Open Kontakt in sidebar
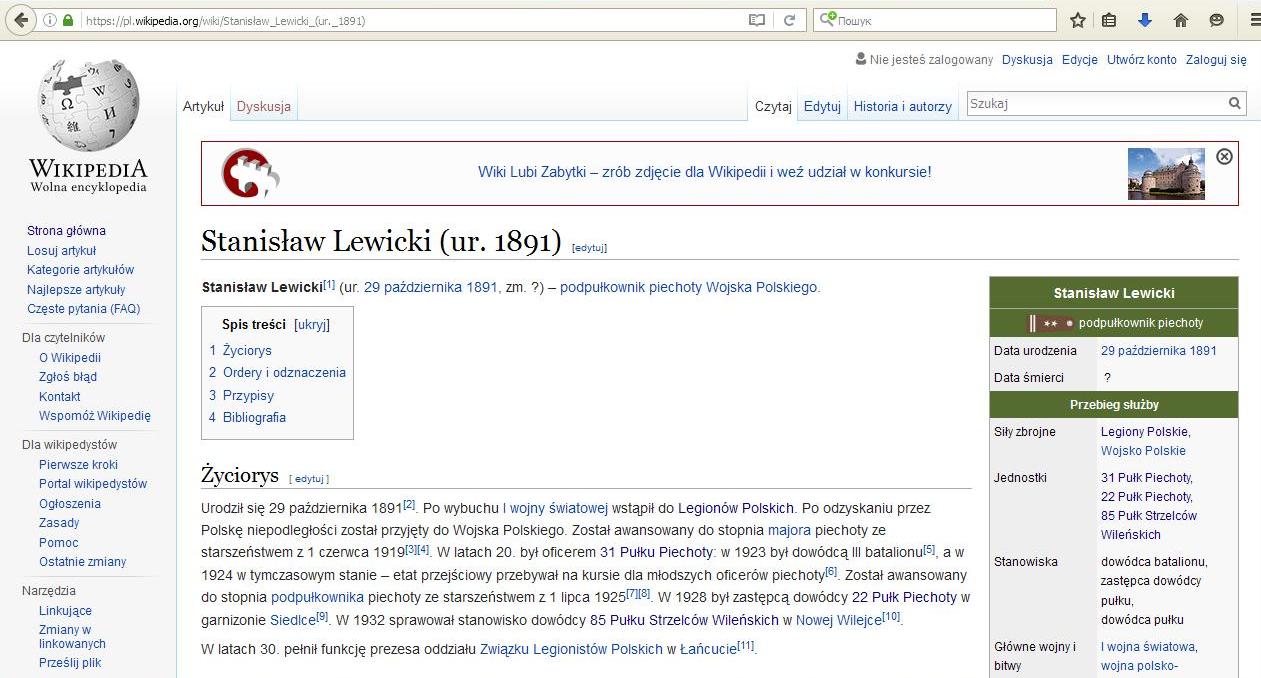Screen dimensions: 1261x678 click(x=59, y=396)
